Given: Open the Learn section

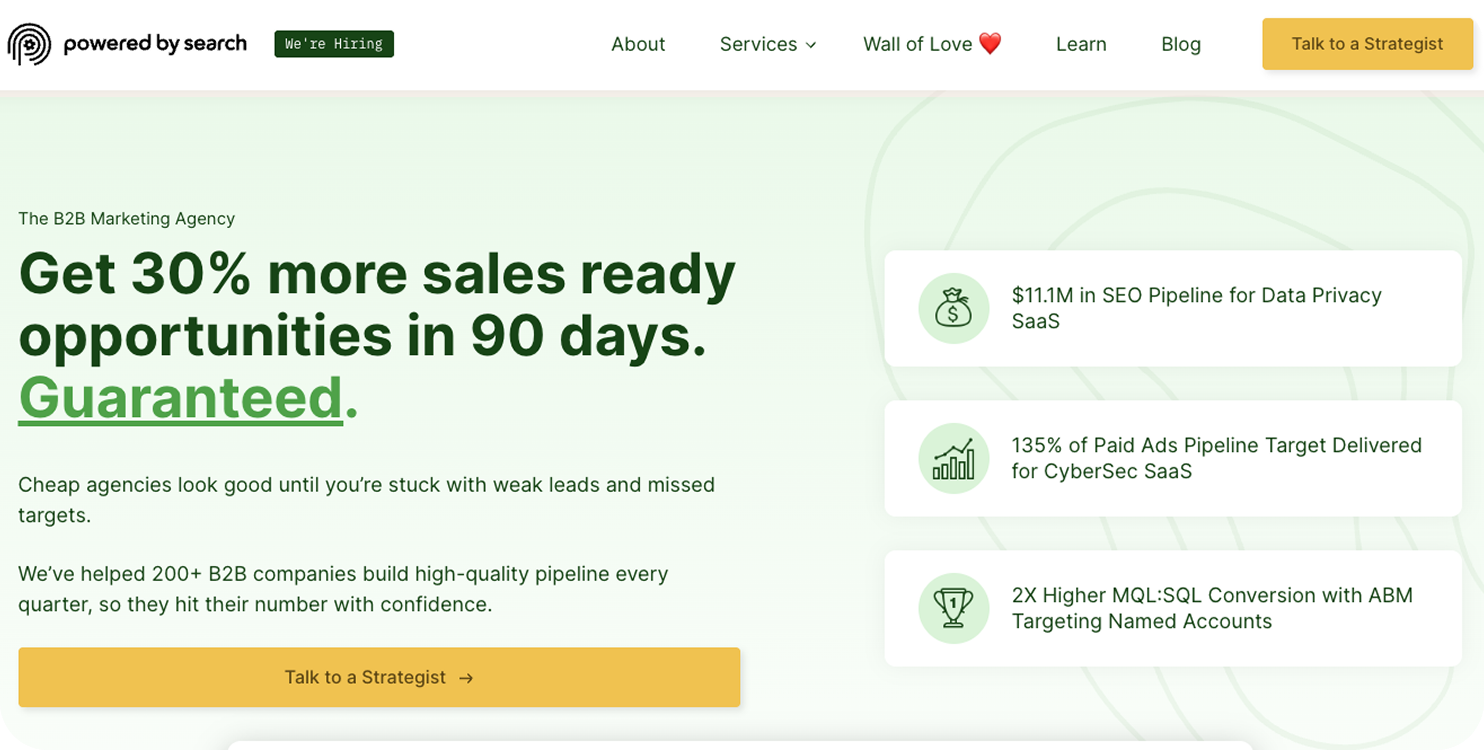Looking at the screenshot, I should pyautogui.click(x=1081, y=44).
